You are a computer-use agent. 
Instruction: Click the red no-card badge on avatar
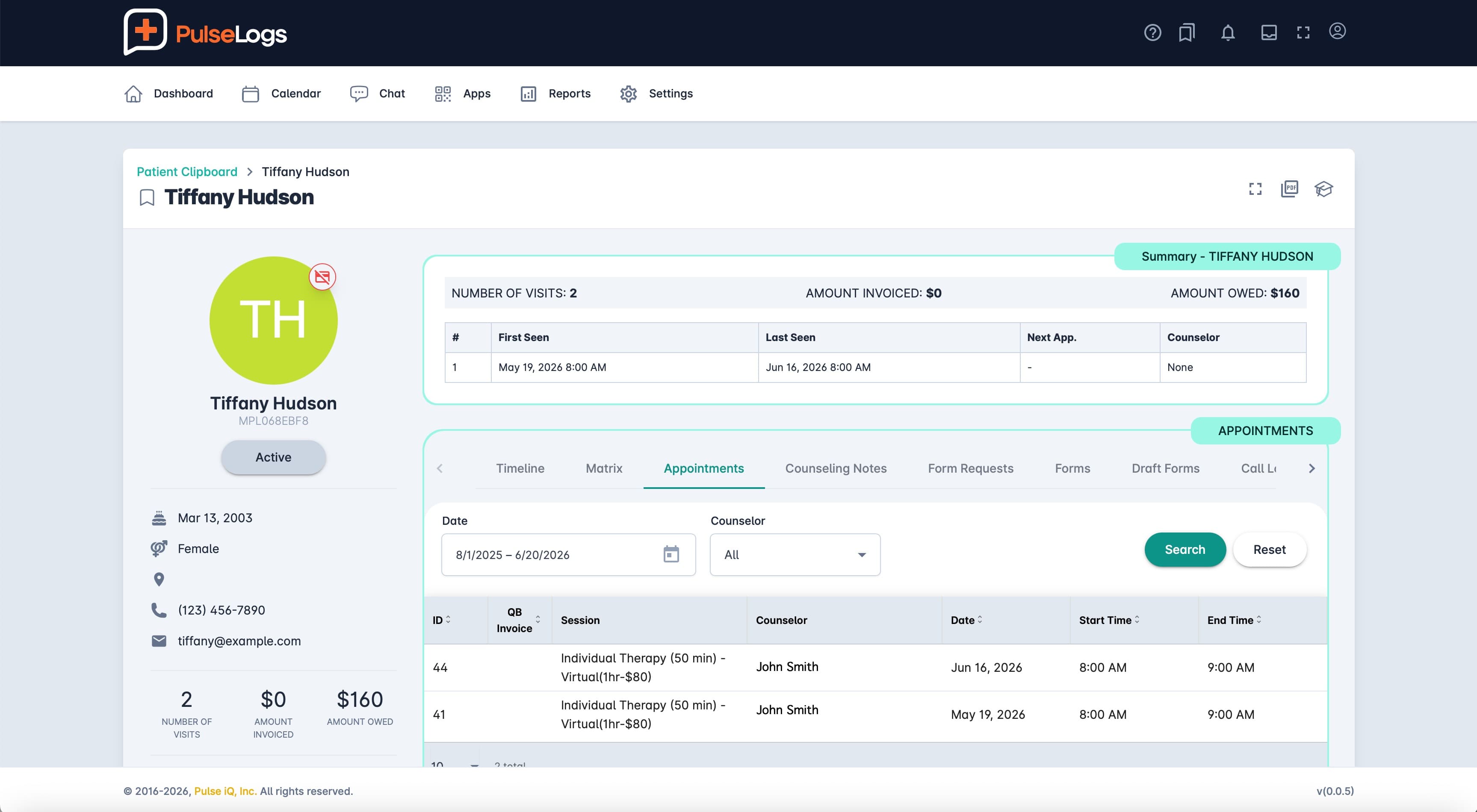coord(322,277)
